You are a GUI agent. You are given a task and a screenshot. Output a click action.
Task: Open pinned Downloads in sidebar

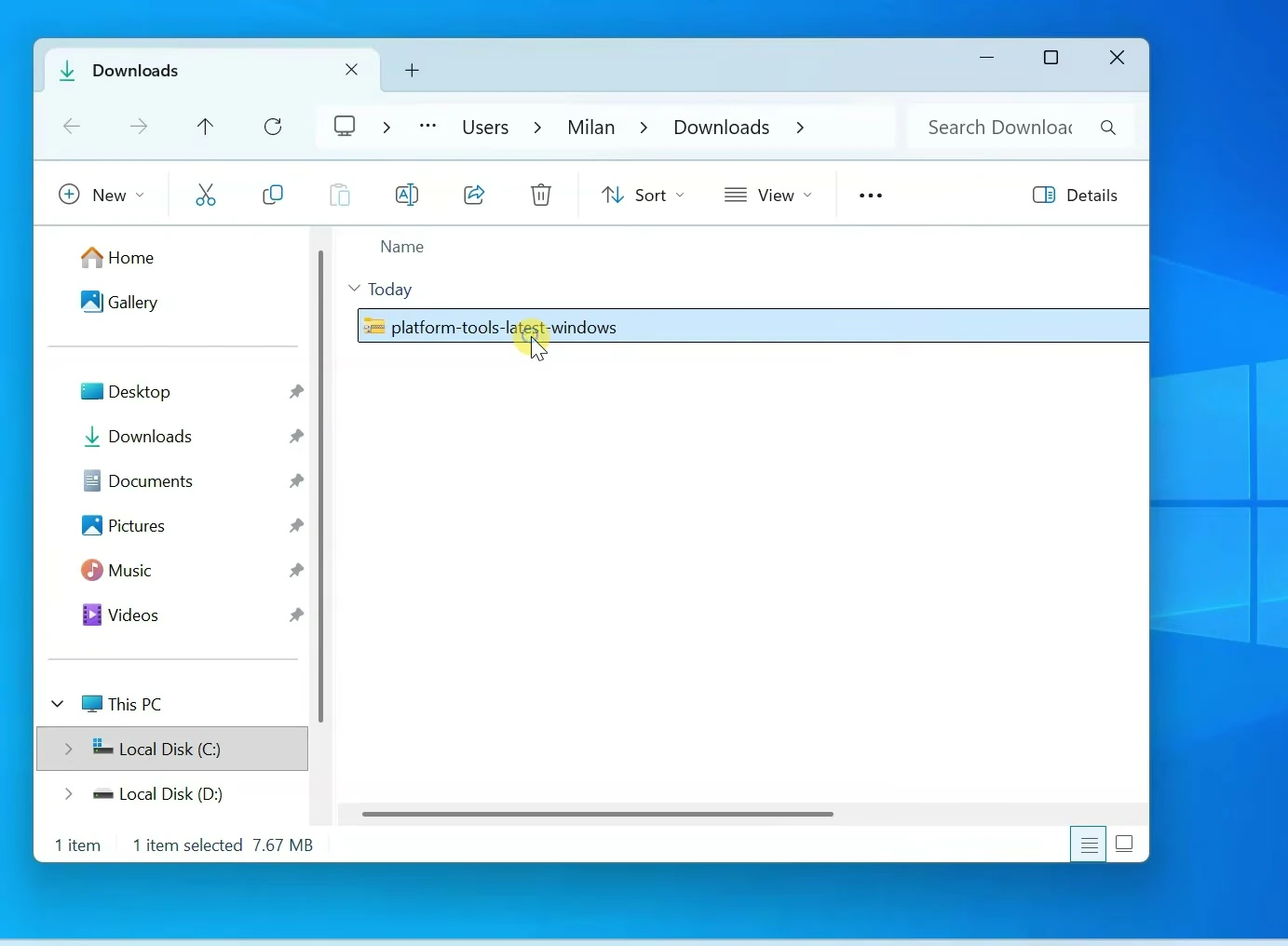(x=137, y=437)
